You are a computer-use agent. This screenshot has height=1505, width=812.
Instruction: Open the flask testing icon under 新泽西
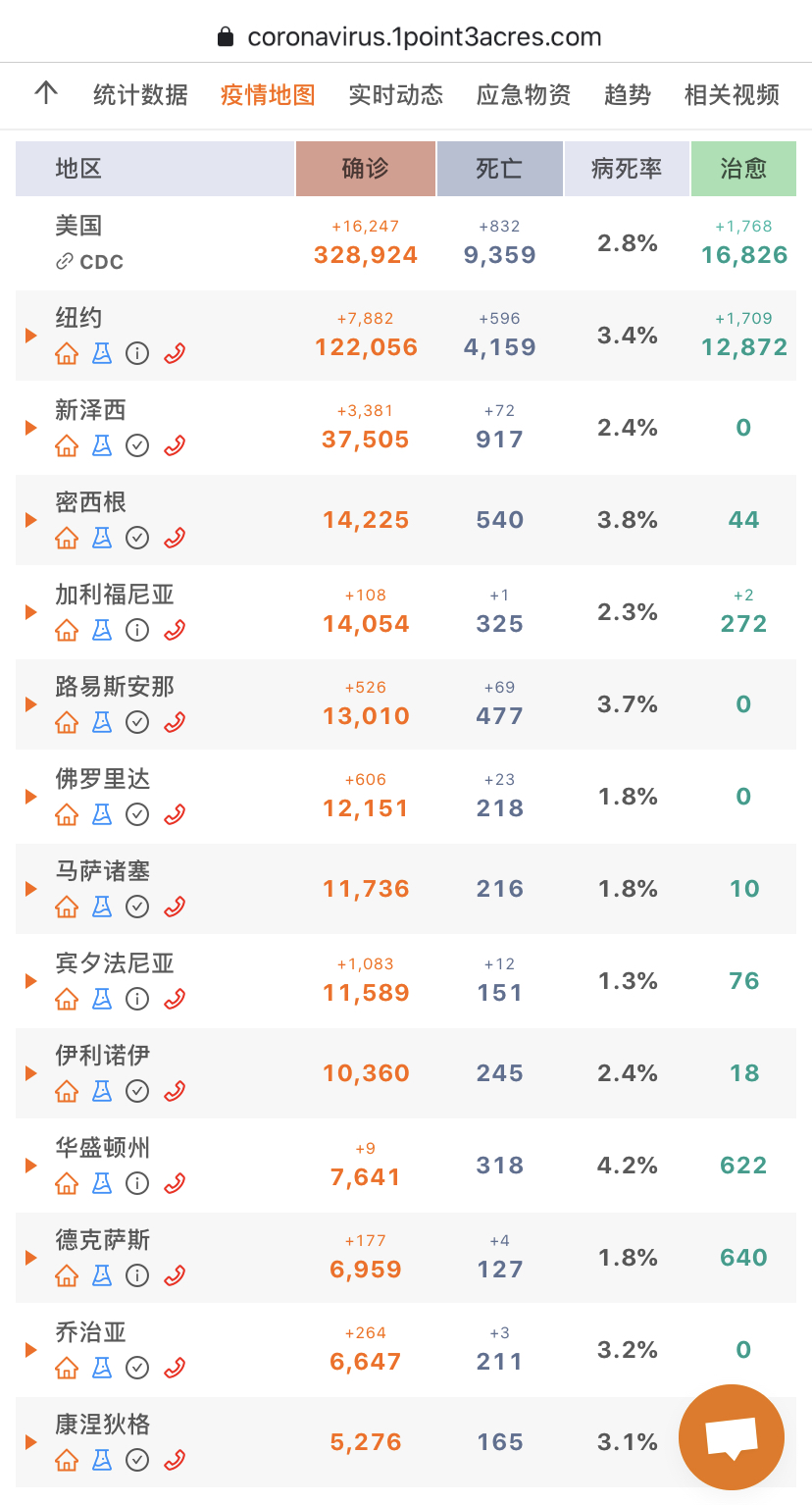pyautogui.click(x=102, y=445)
